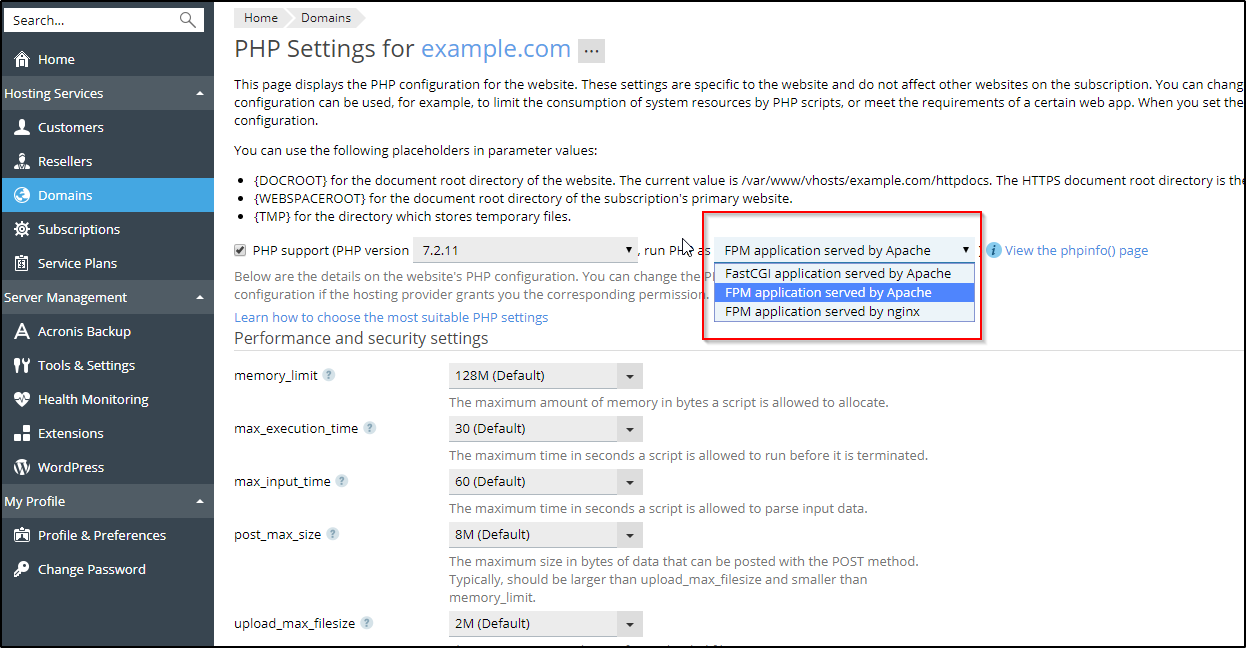Open Learn how to choose PHP settings link

391,317
